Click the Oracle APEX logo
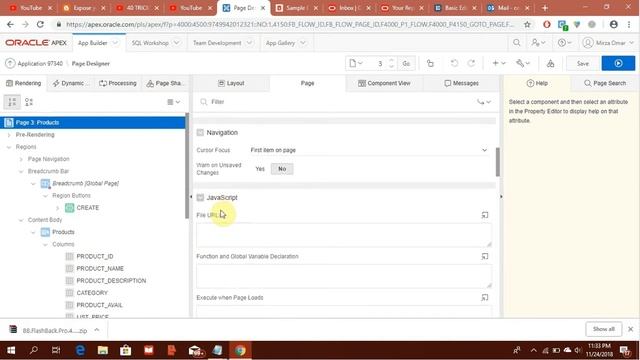The height and width of the screenshot is (360, 640). point(36,43)
